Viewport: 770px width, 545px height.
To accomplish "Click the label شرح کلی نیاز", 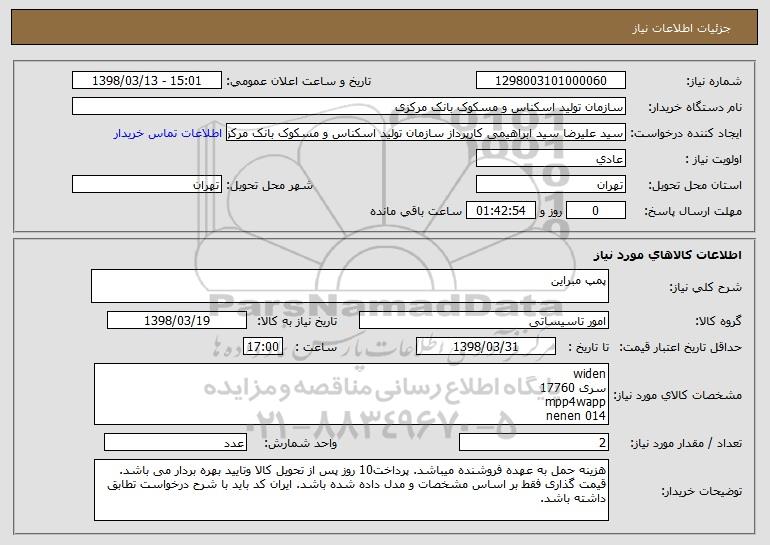I will (x=706, y=287).
